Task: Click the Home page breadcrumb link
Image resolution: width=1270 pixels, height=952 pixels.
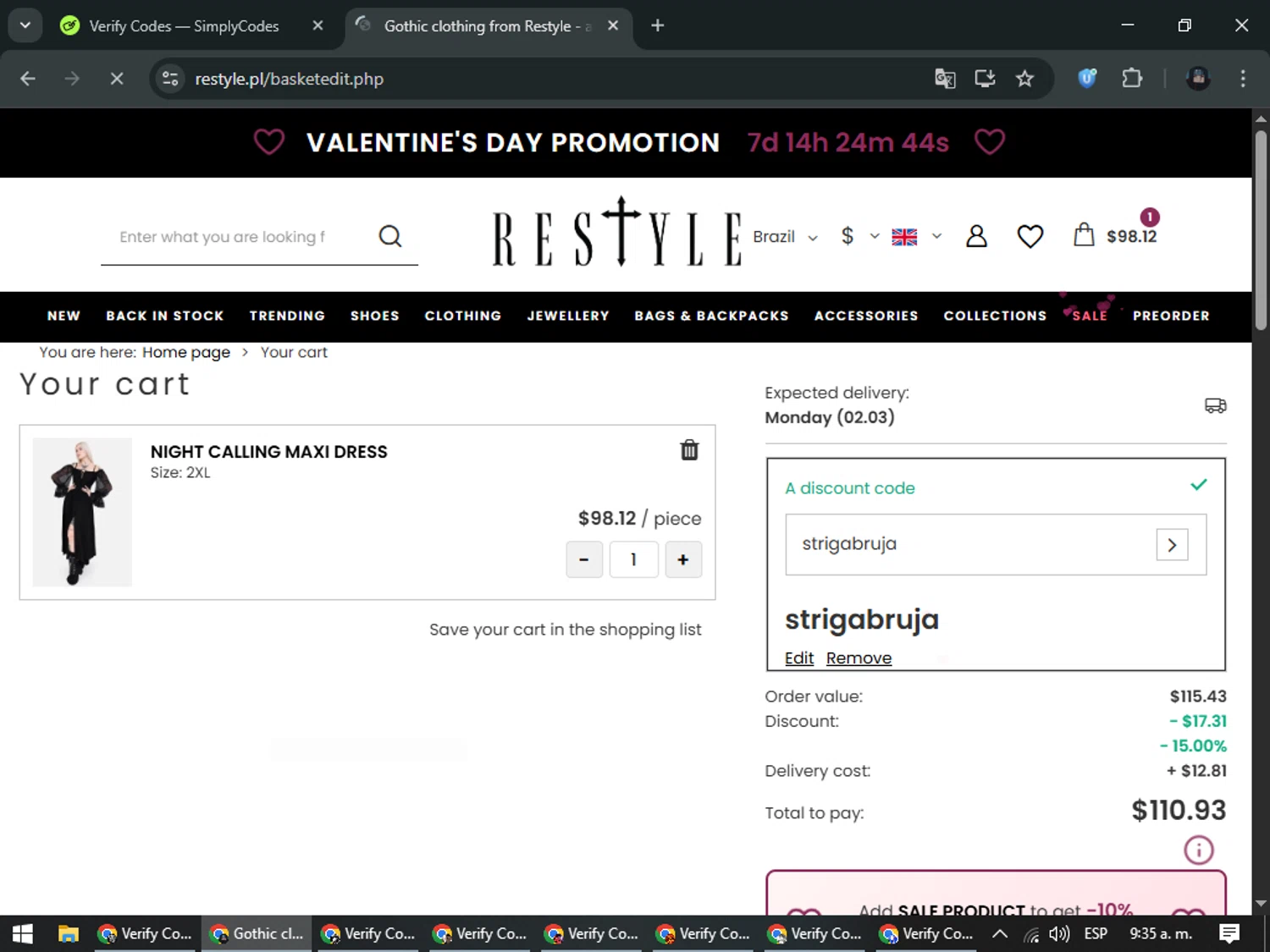Action: tap(186, 352)
